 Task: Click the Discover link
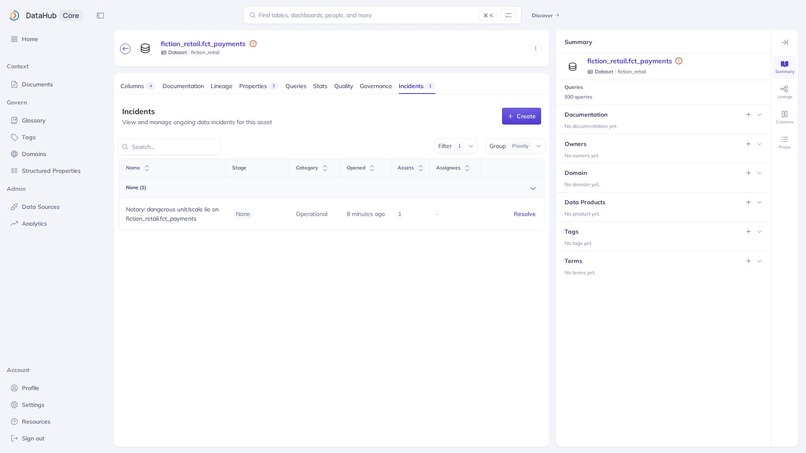tap(545, 15)
